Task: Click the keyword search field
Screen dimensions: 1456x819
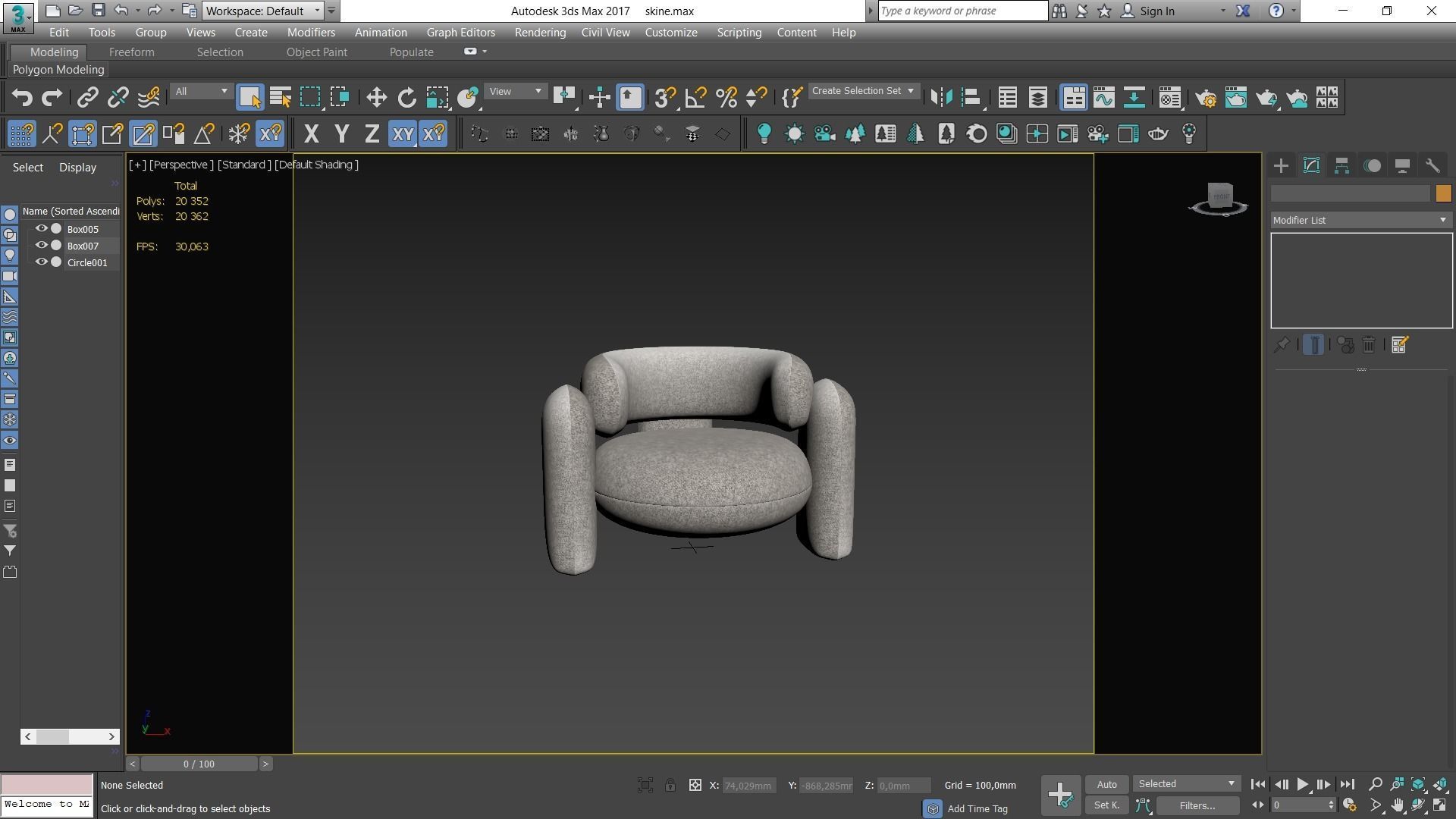Action: pos(963,11)
